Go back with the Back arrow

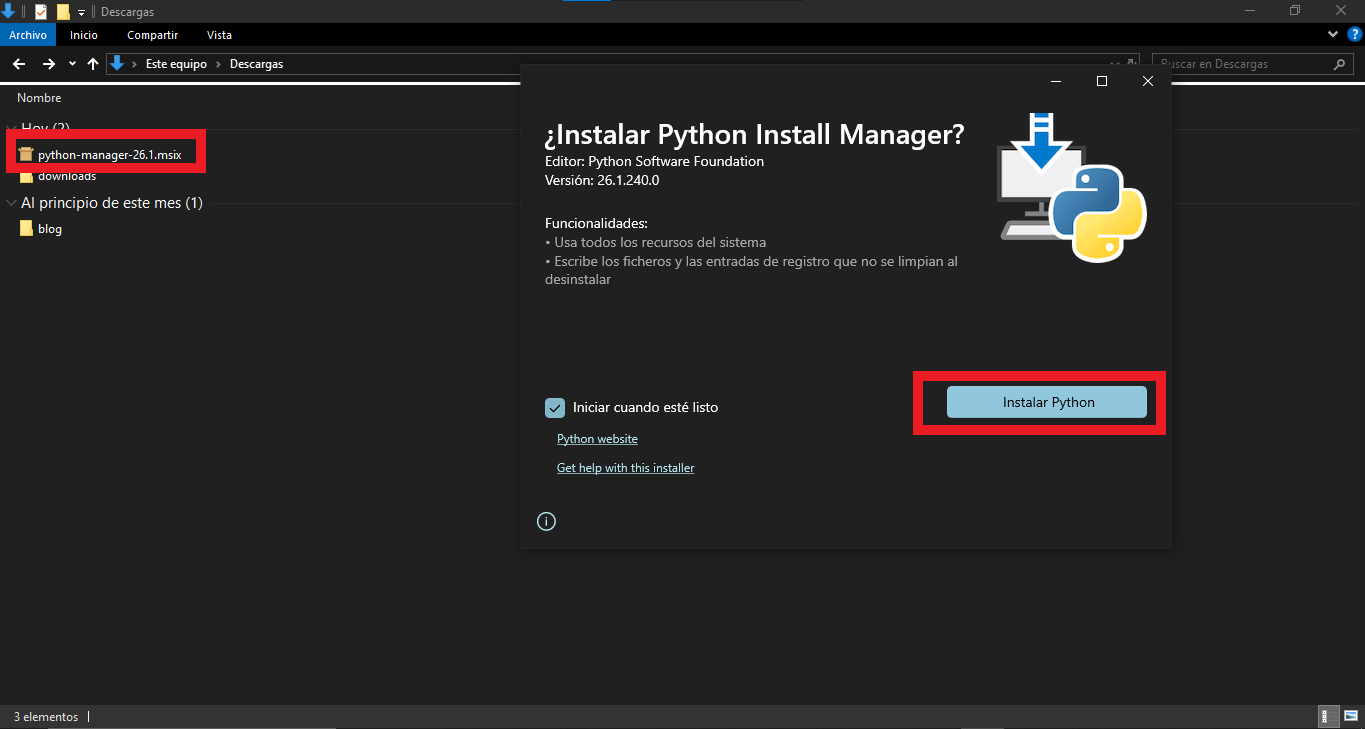[18, 64]
